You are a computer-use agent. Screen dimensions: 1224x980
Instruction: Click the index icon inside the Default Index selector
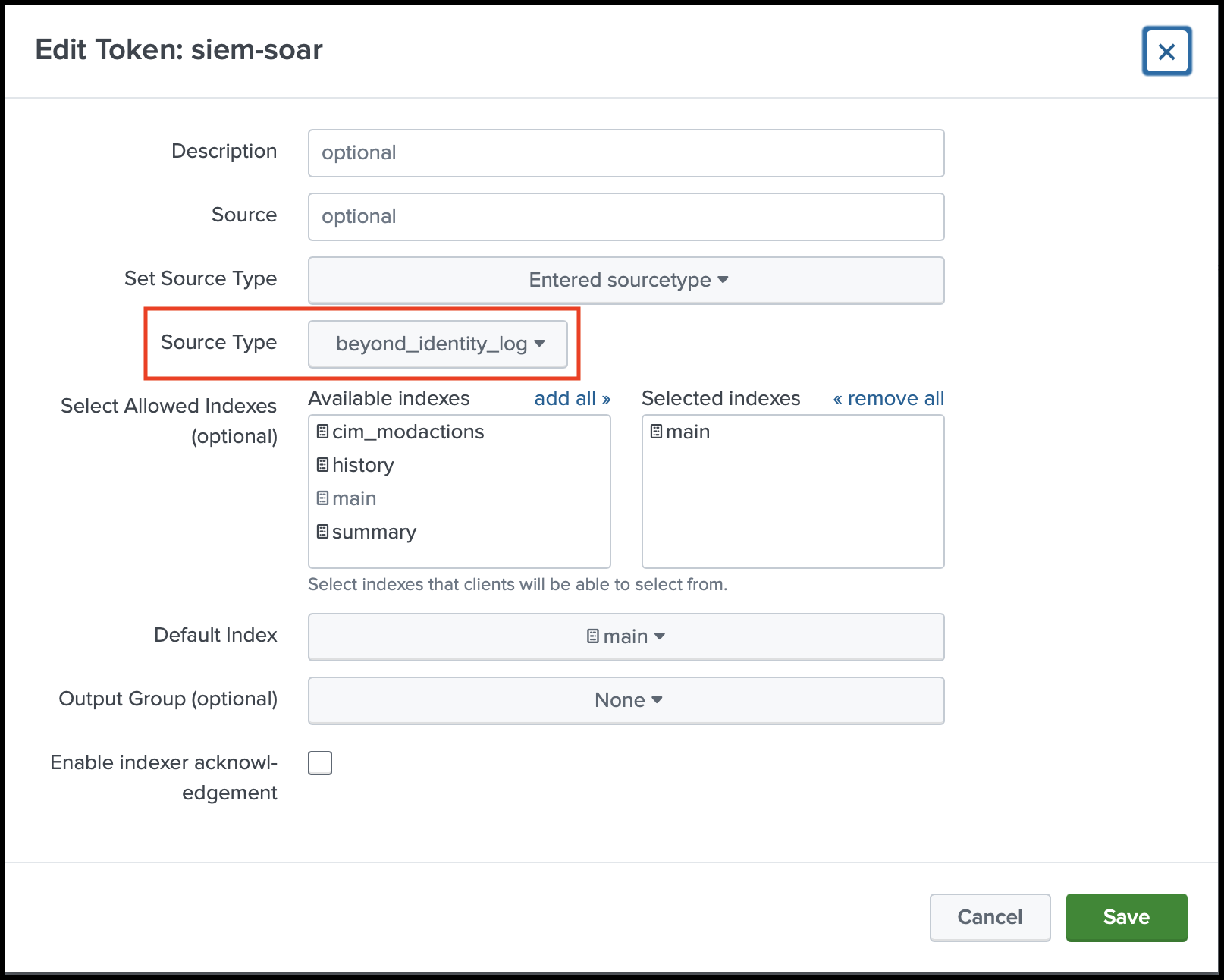(x=592, y=636)
